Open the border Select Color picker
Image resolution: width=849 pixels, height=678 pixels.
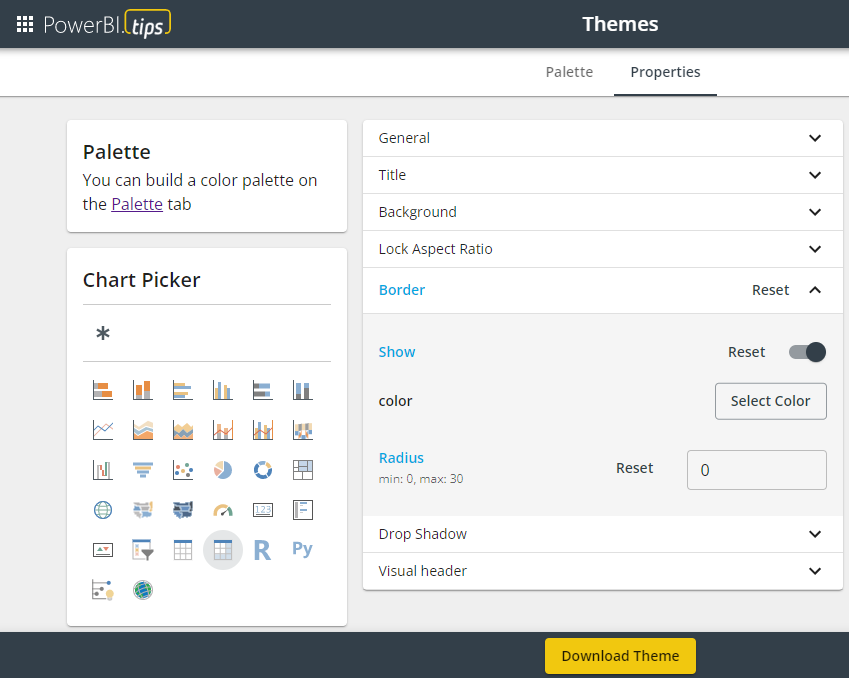[x=770, y=401]
